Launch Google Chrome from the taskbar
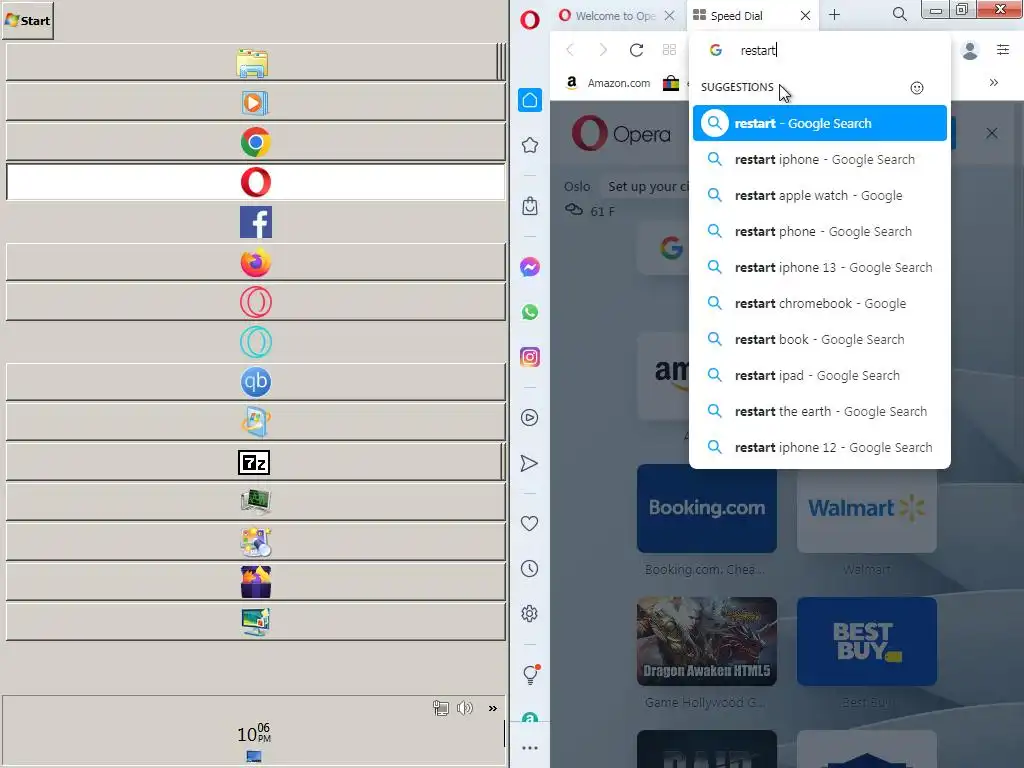 click(x=255, y=142)
